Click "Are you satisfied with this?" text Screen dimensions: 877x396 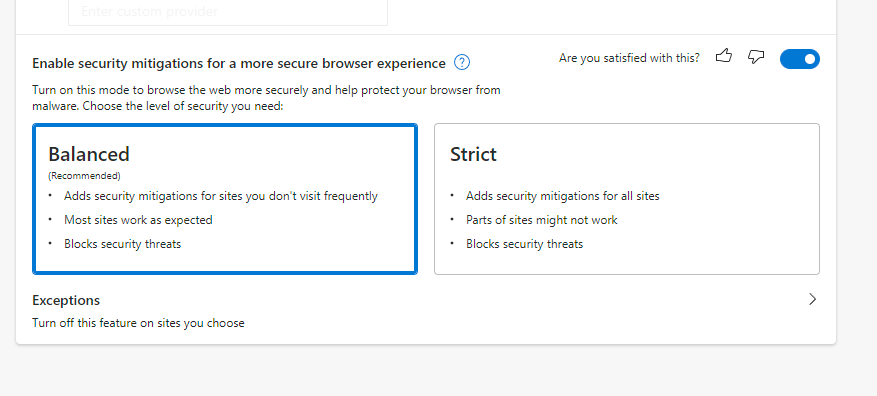tap(629, 58)
